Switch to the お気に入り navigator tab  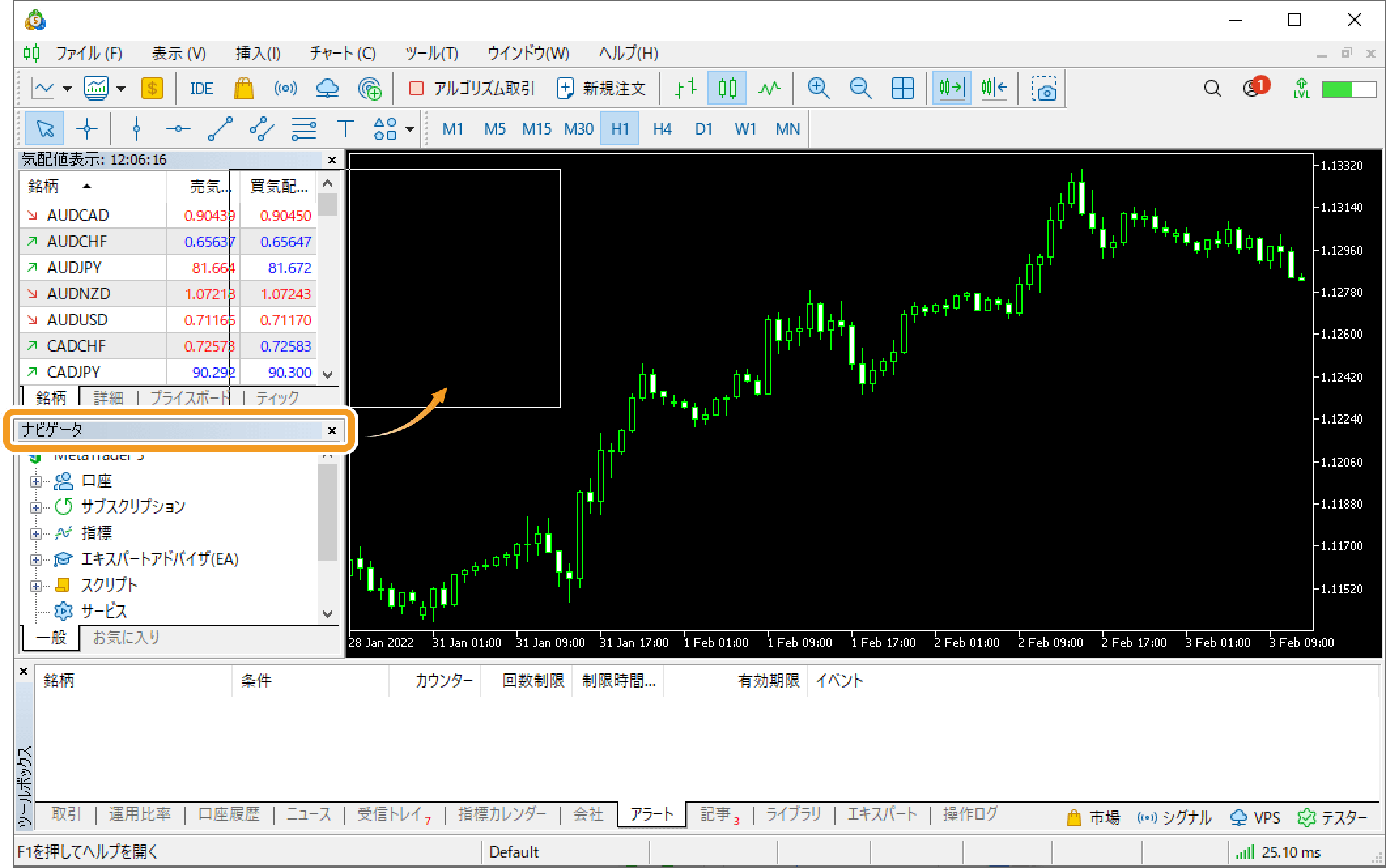[x=126, y=637]
